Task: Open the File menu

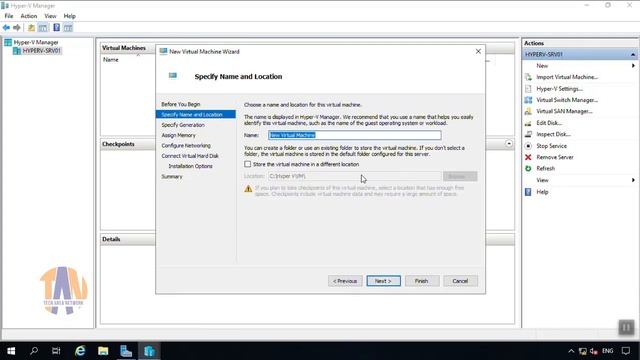Action: (9, 16)
